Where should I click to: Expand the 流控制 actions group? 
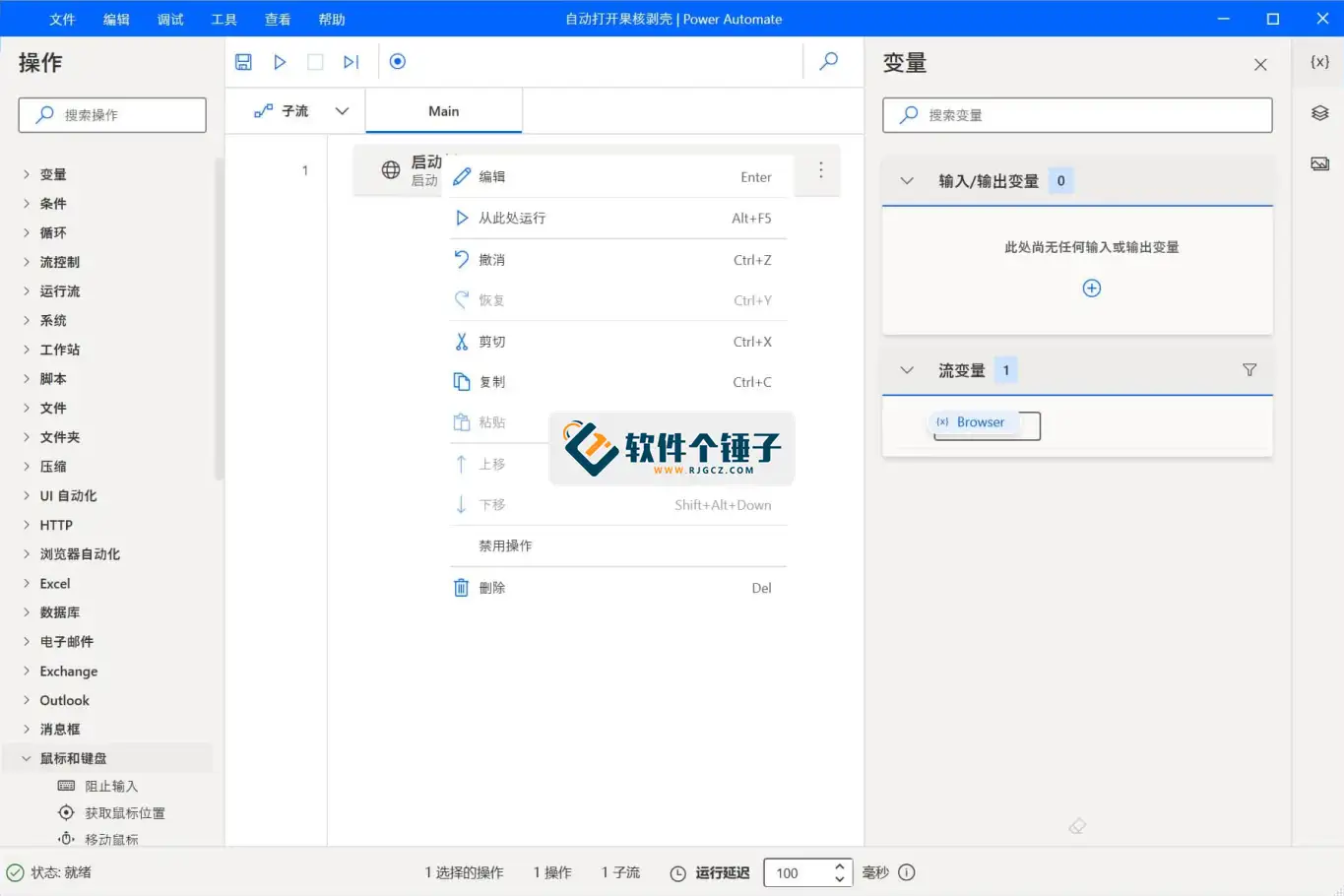click(27, 262)
